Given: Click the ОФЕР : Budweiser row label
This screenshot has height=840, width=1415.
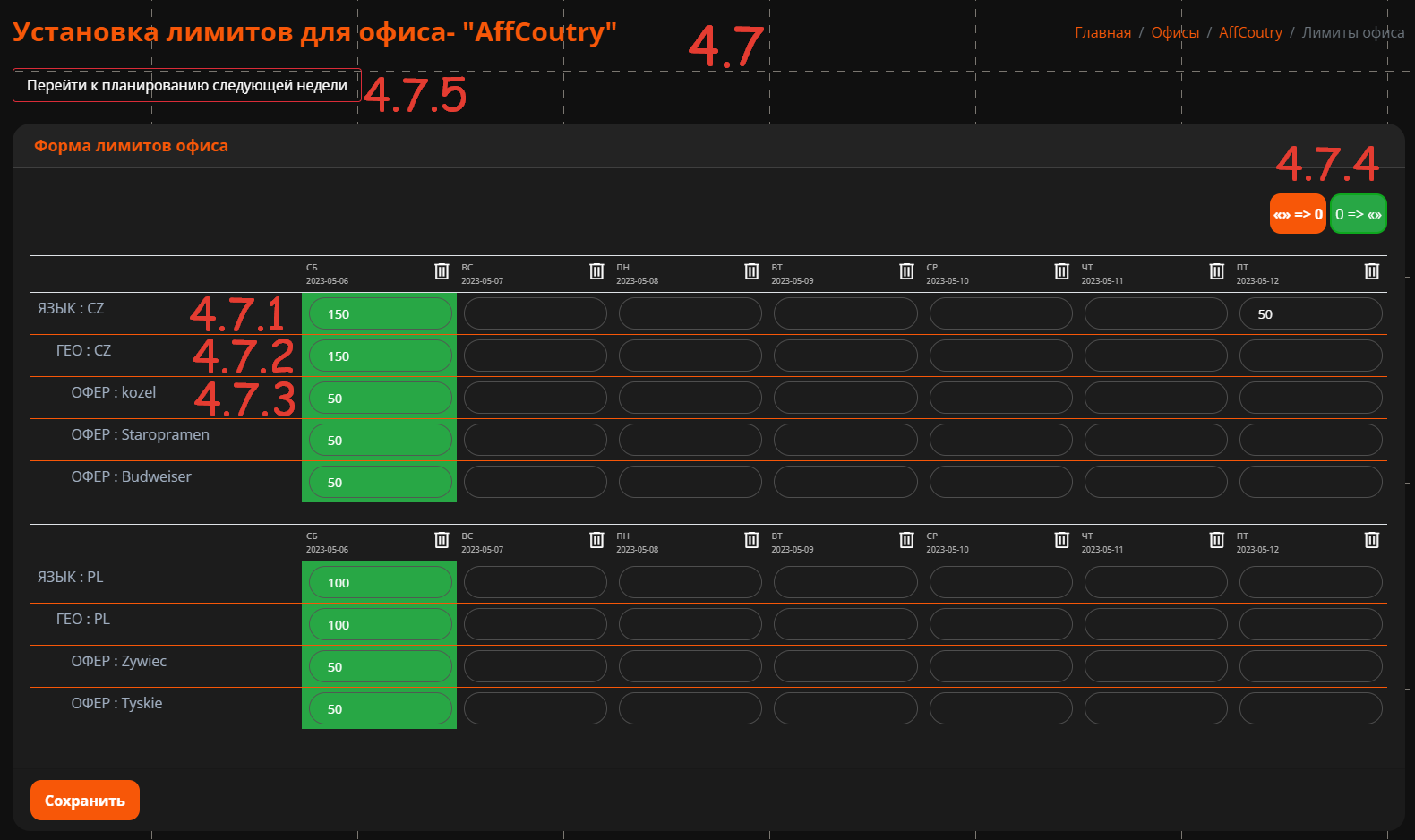Looking at the screenshot, I should tap(132, 476).
